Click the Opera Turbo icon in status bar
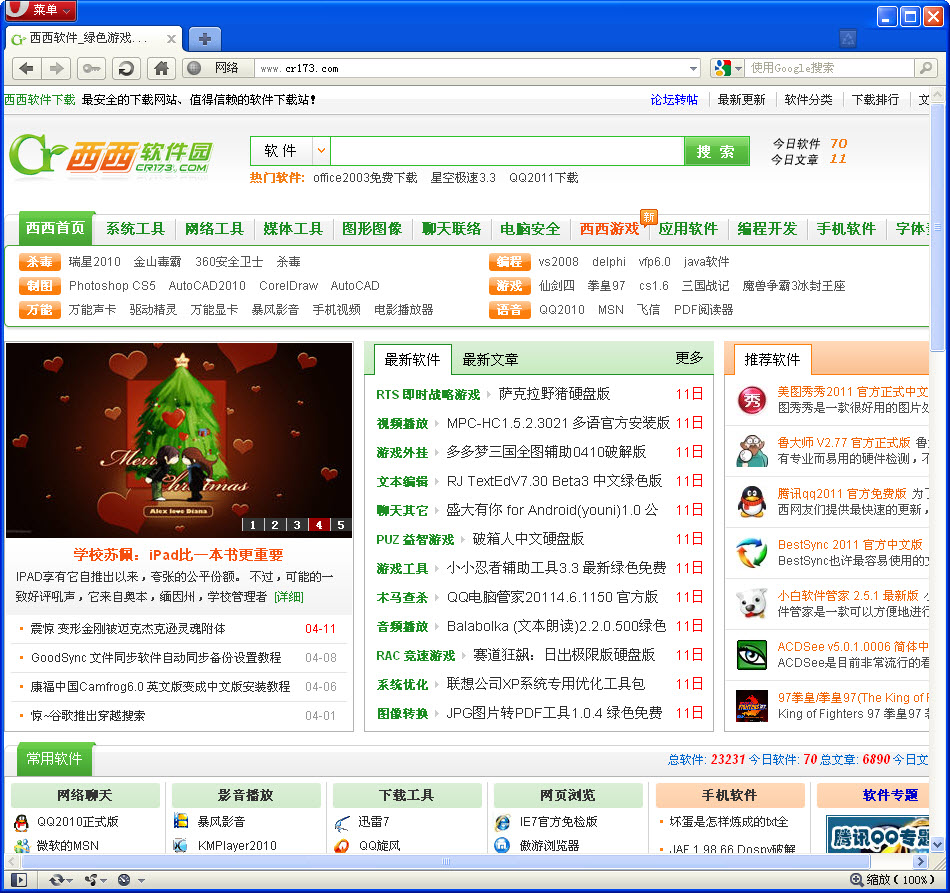 [124, 880]
